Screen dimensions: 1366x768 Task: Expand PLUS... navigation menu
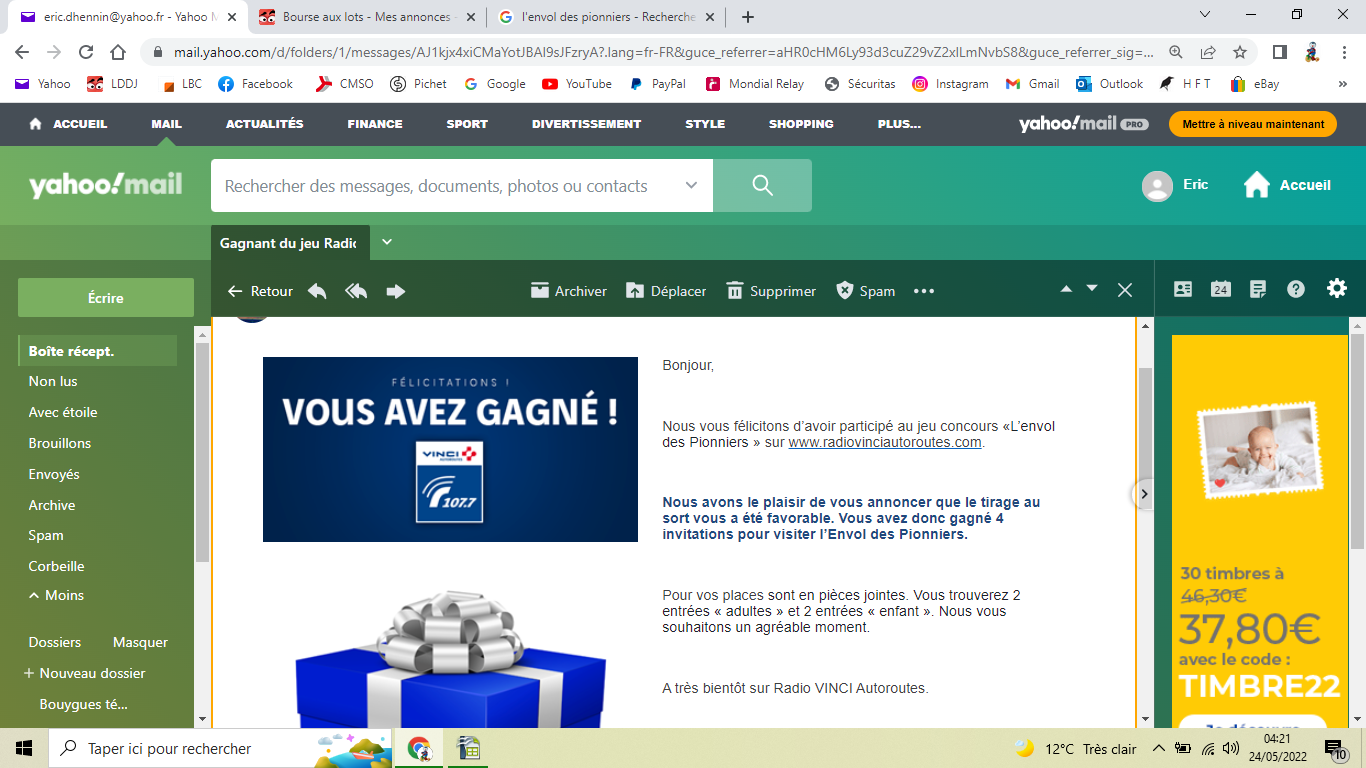click(899, 124)
